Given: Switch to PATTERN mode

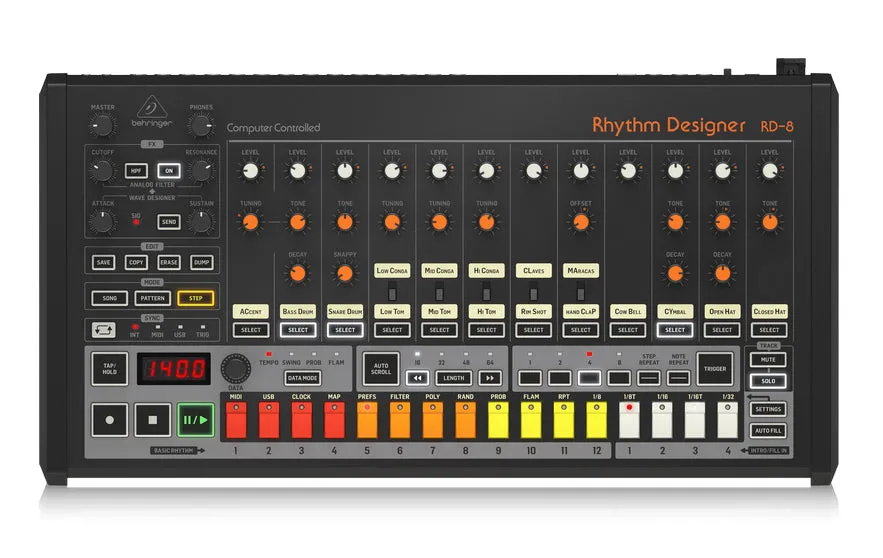Looking at the screenshot, I should tap(153, 298).
